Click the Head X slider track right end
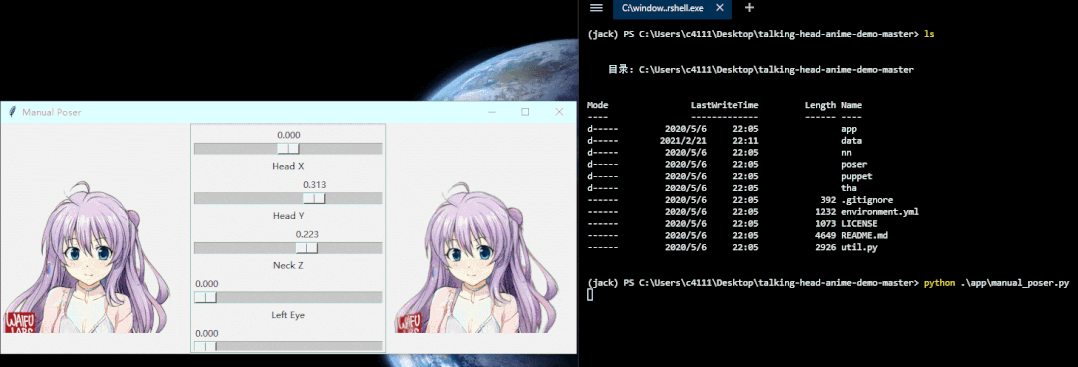1078x367 pixels. 377,148
